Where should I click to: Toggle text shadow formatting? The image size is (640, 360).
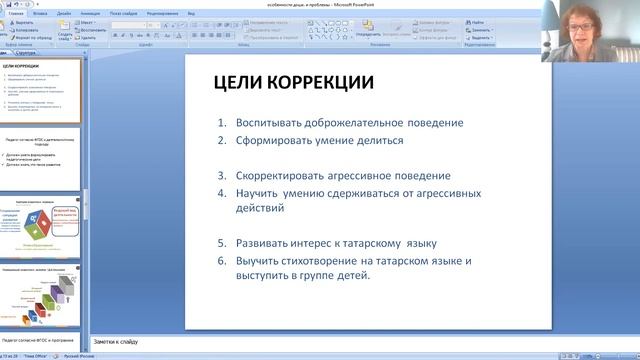click(x=148, y=36)
